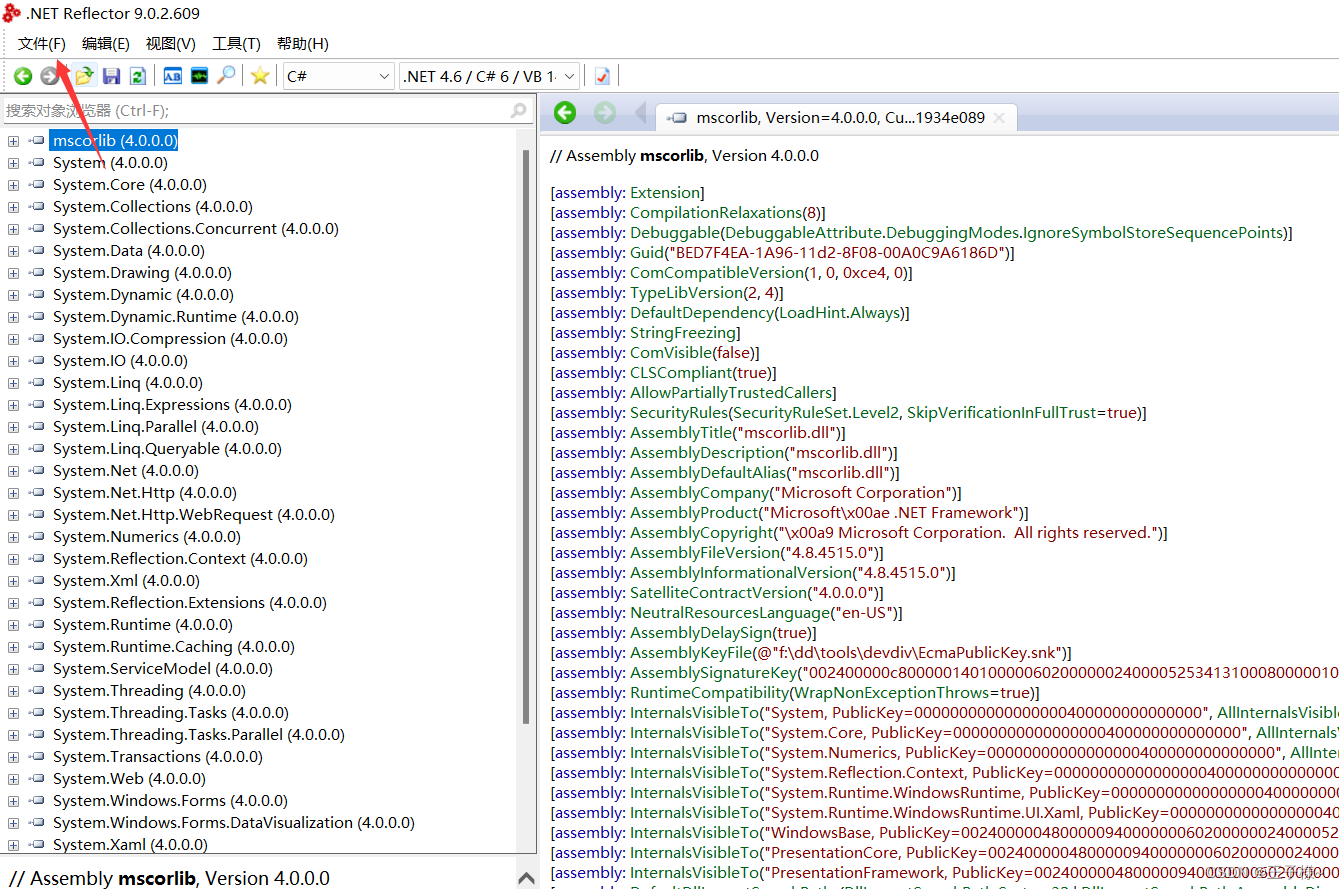Image resolution: width=1339 pixels, height=889 pixels.
Task: Click the assembly icon beside System.Data
Action: pos(37,251)
